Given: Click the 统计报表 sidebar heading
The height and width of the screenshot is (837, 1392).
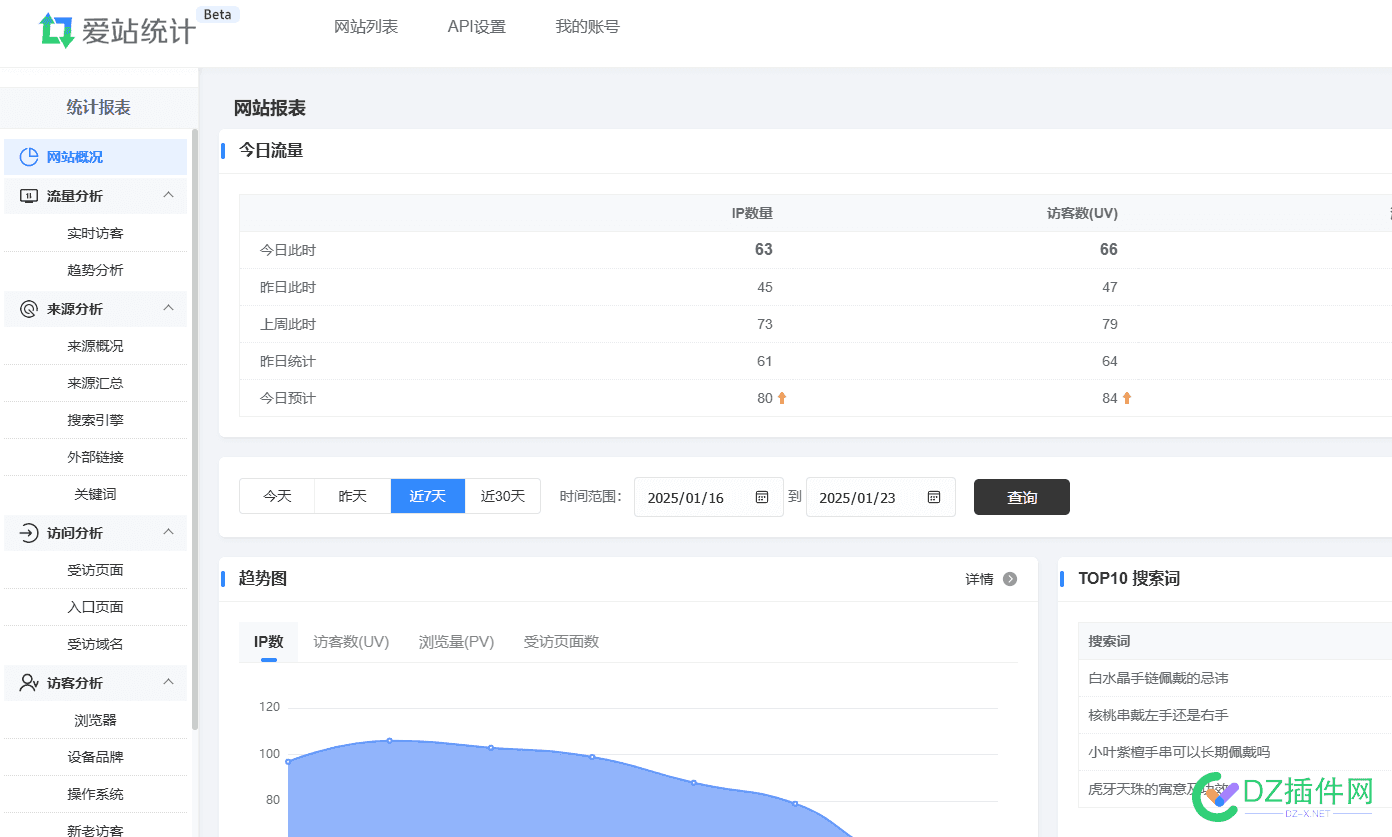Looking at the screenshot, I should 98,108.
